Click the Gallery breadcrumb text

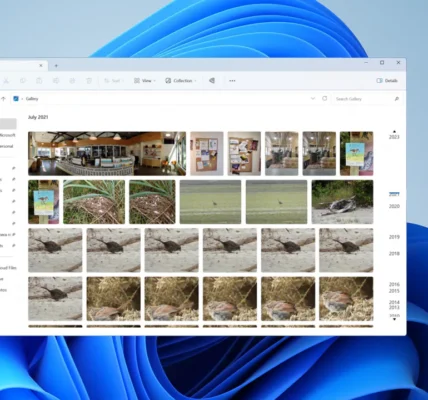(32, 99)
